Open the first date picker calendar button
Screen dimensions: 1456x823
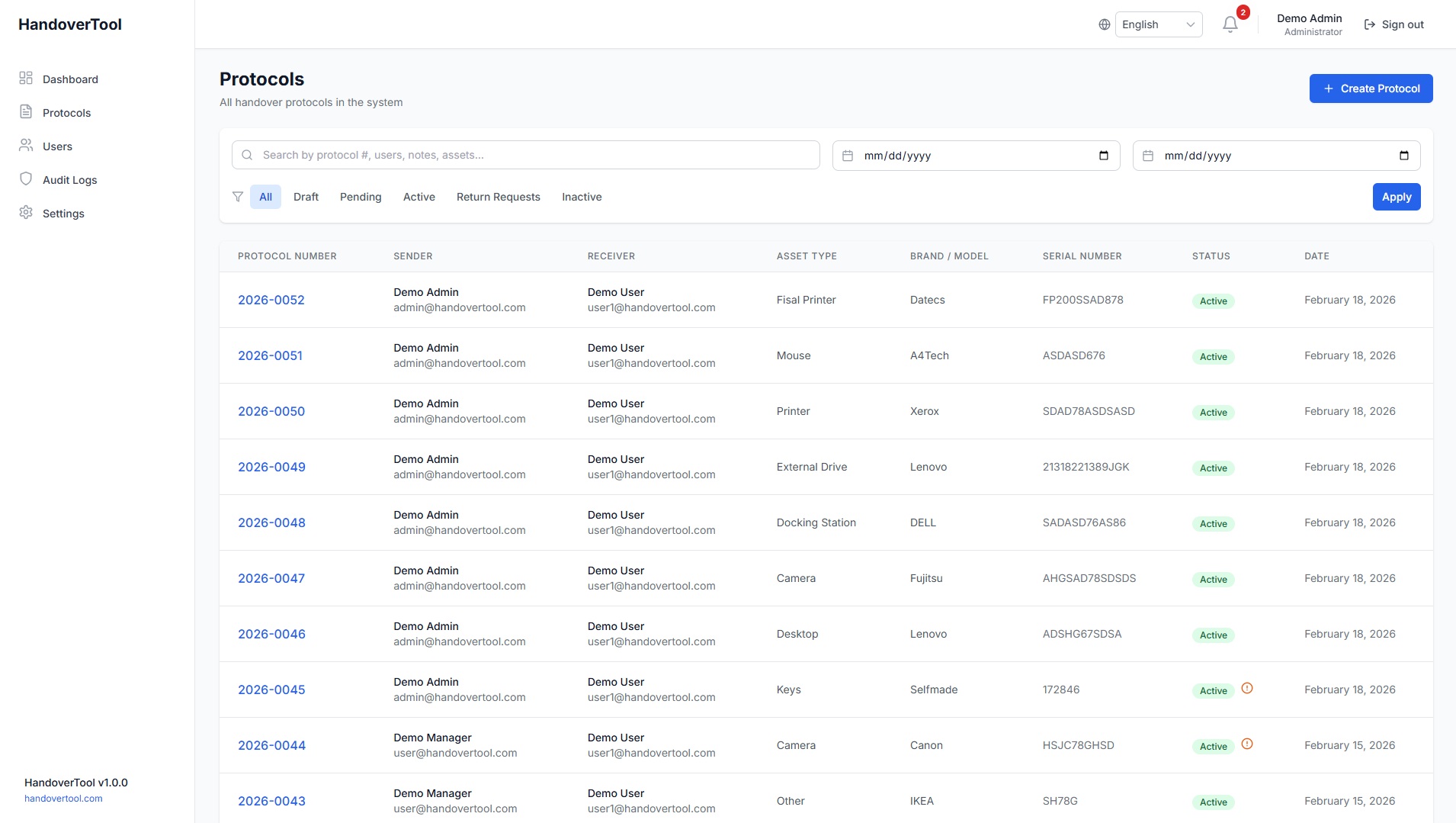(x=1103, y=156)
